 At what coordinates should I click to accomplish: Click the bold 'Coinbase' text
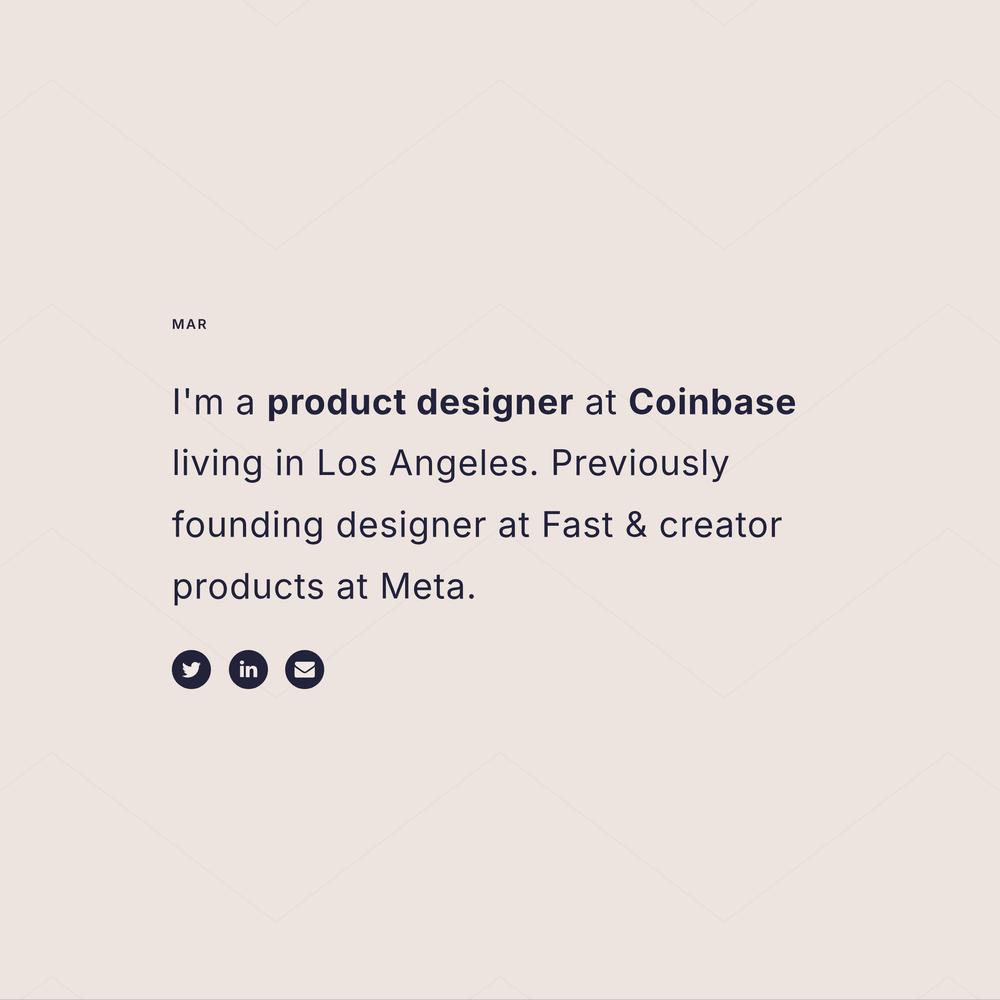click(x=712, y=402)
